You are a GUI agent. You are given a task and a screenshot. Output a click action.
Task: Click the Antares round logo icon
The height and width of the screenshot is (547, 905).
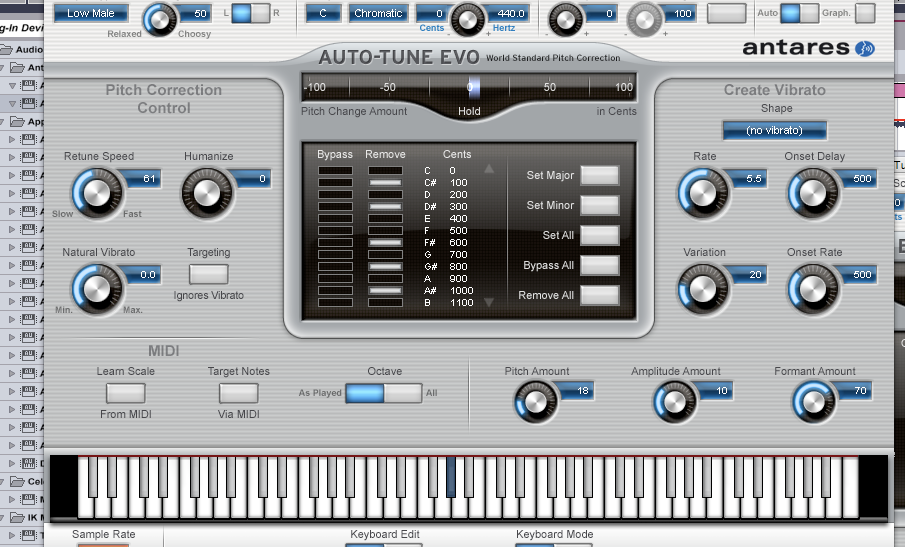(864, 48)
